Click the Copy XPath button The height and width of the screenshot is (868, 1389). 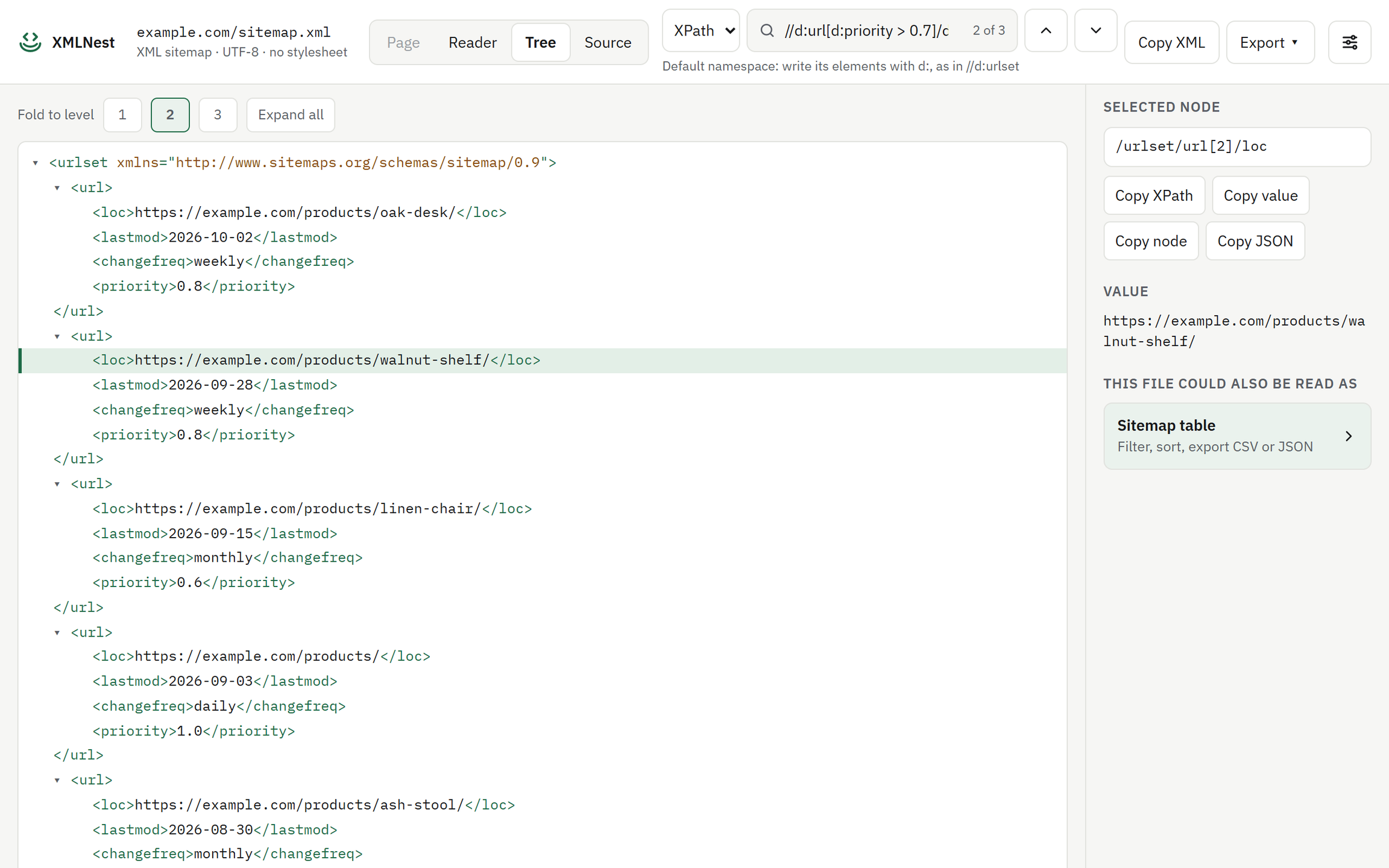point(1154,195)
